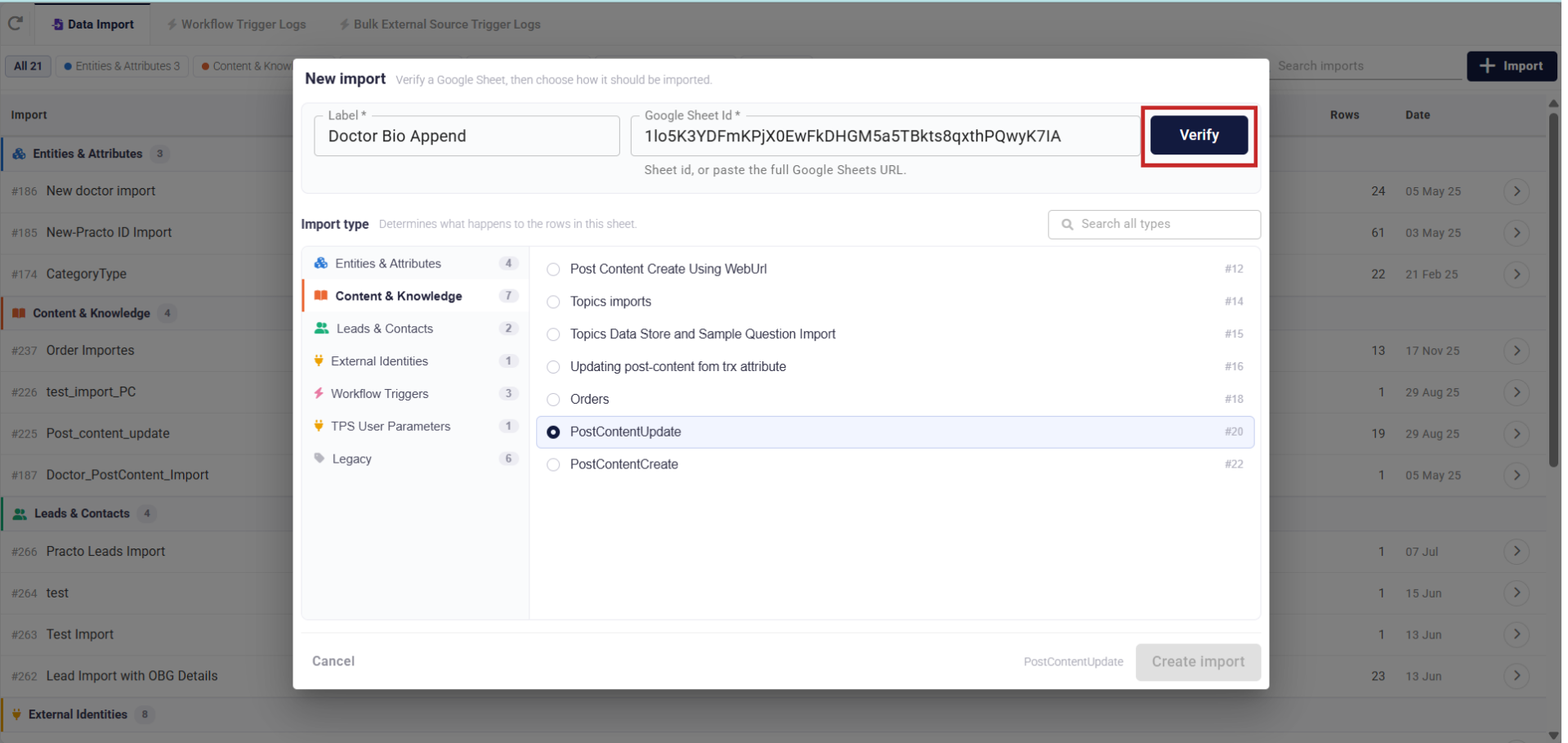Viewport: 1568px width, 743px height.
Task: Open row arrow for Order Importes
Action: pos(1517,351)
